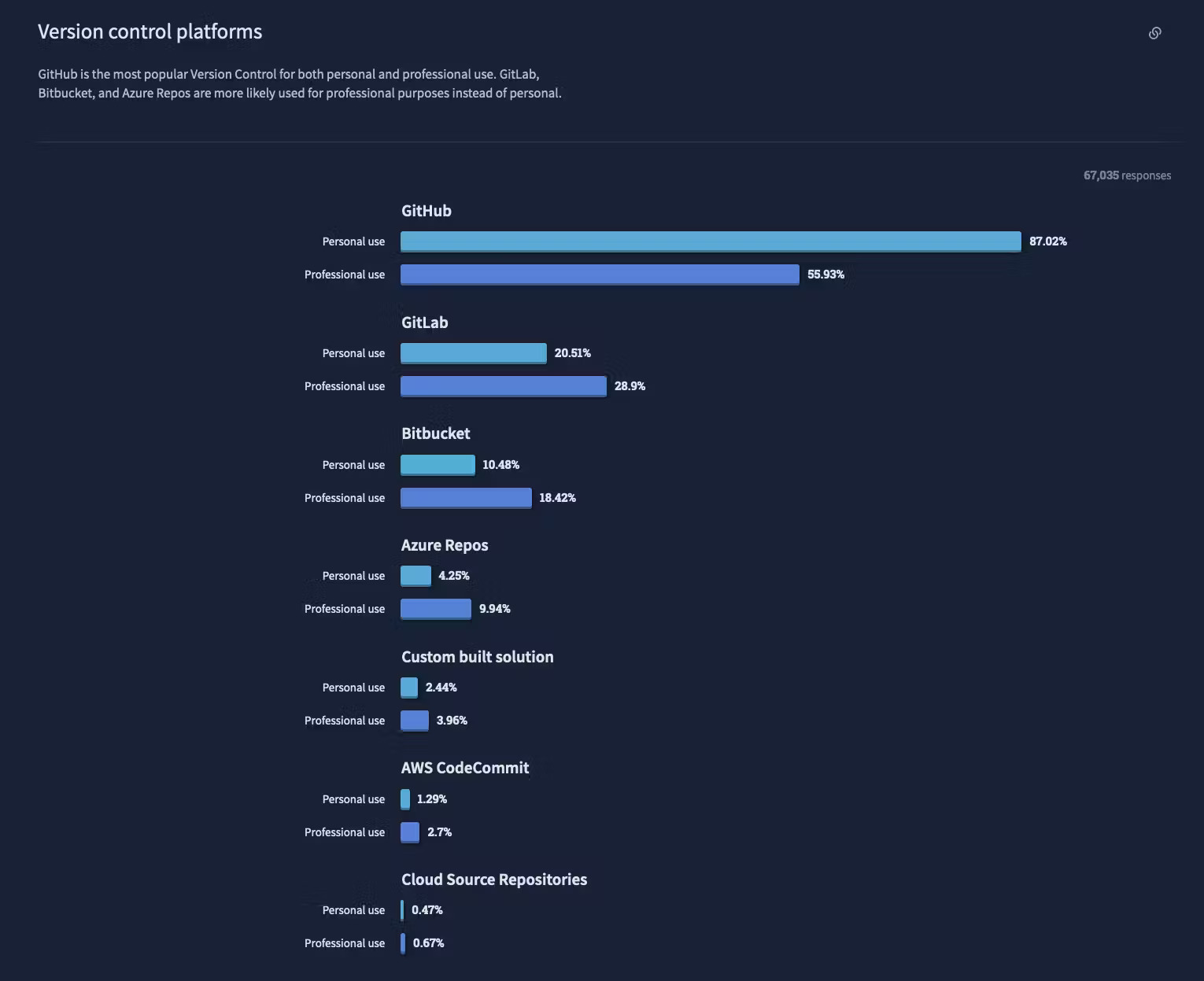Click GitHub Professional use bar
The image size is (1204, 981).
pyautogui.click(x=600, y=275)
